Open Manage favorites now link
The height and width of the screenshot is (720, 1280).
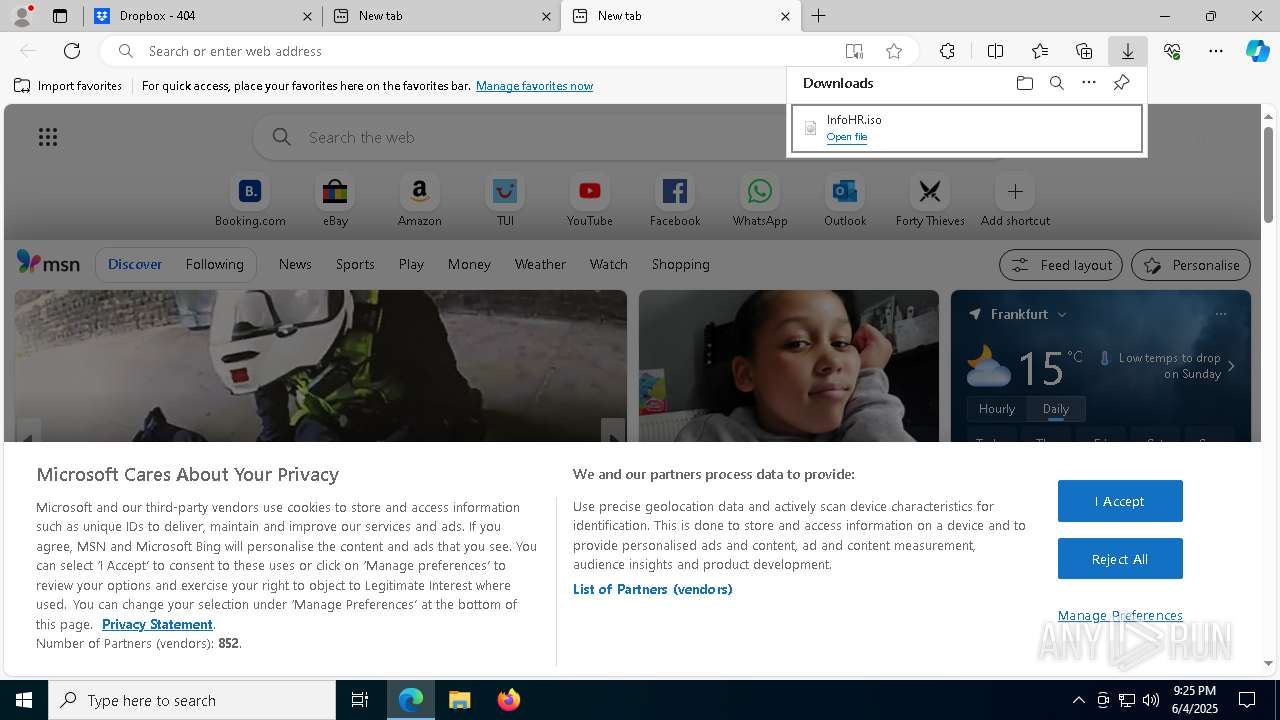pos(534,86)
